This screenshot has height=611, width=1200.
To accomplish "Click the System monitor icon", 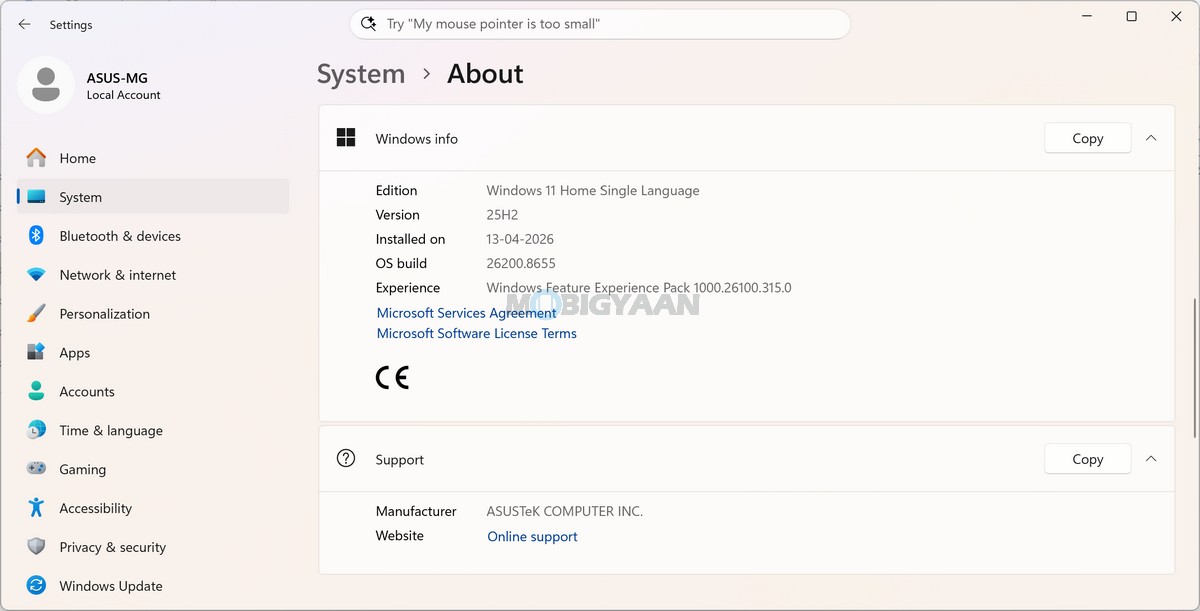I will 36,197.
